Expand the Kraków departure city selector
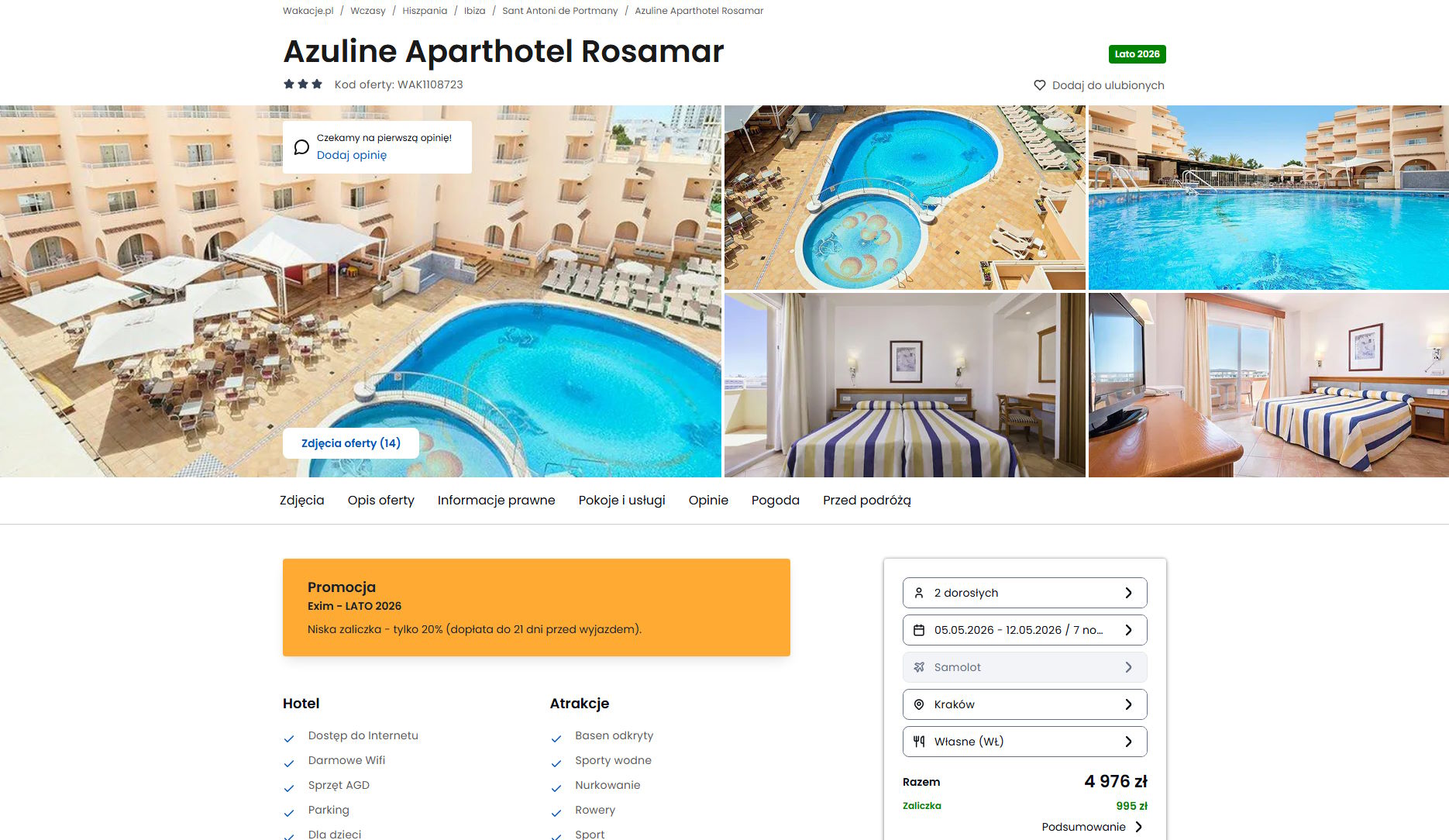The width and height of the screenshot is (1449, 840). coord(1024,704)
